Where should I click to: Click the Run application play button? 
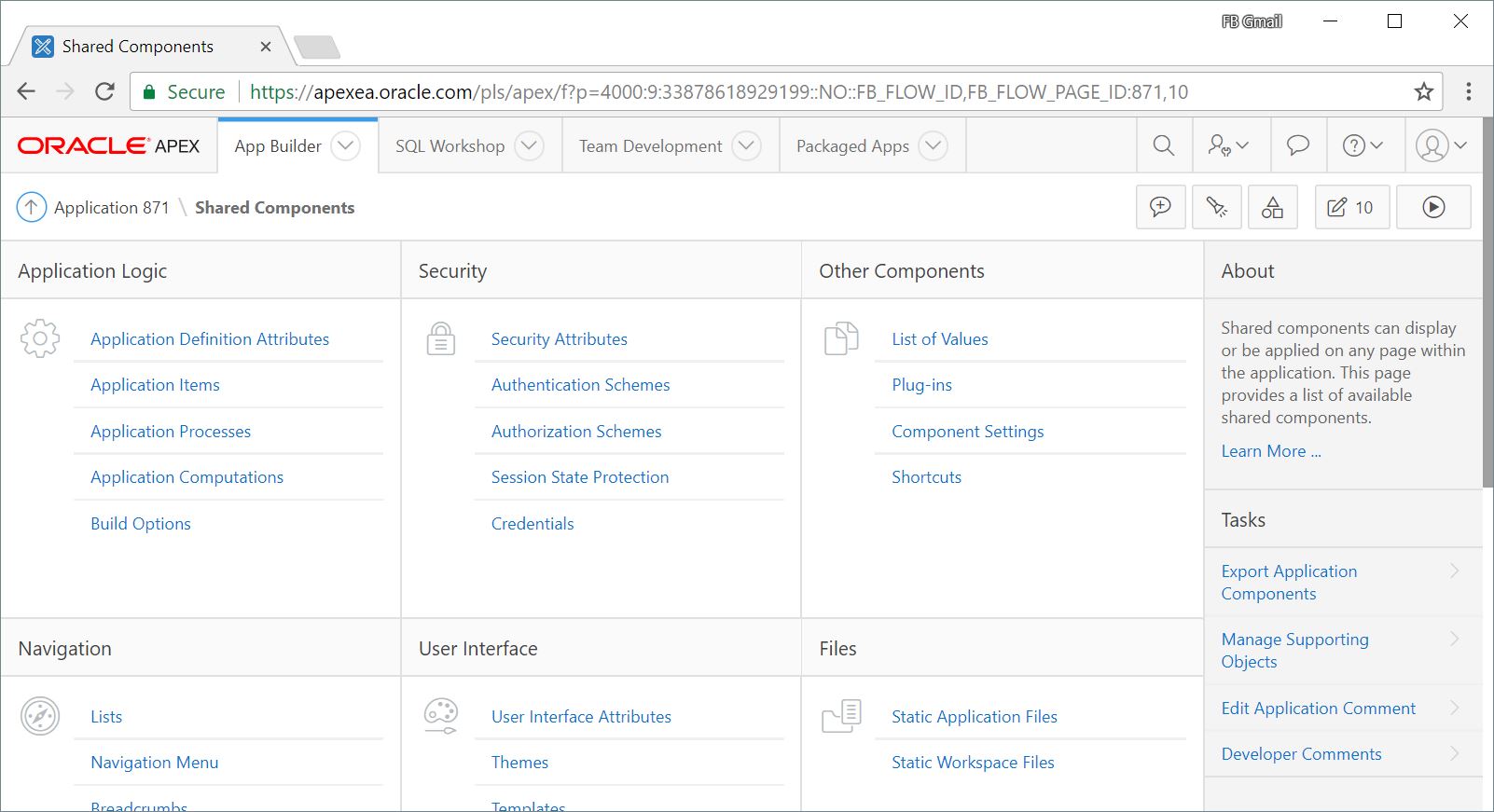(x=1434, y=207)
